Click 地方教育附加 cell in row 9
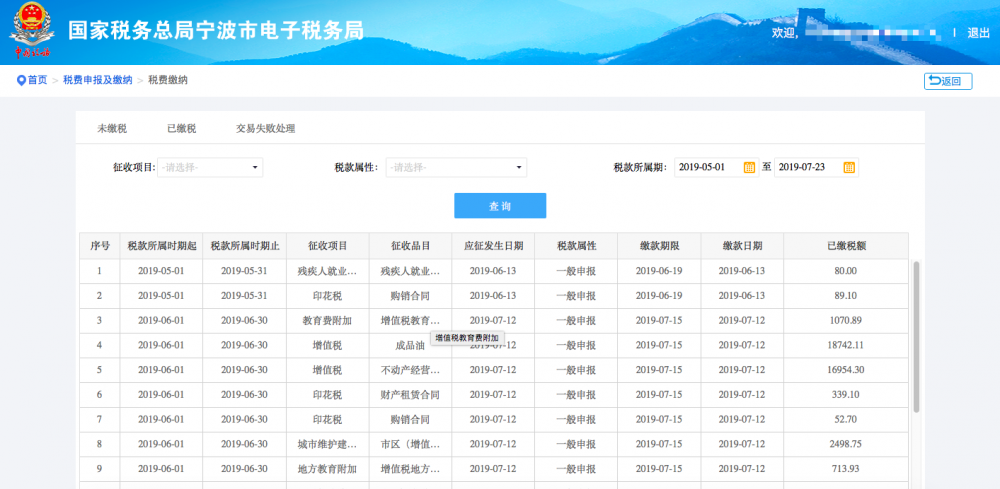 point(327,469)
